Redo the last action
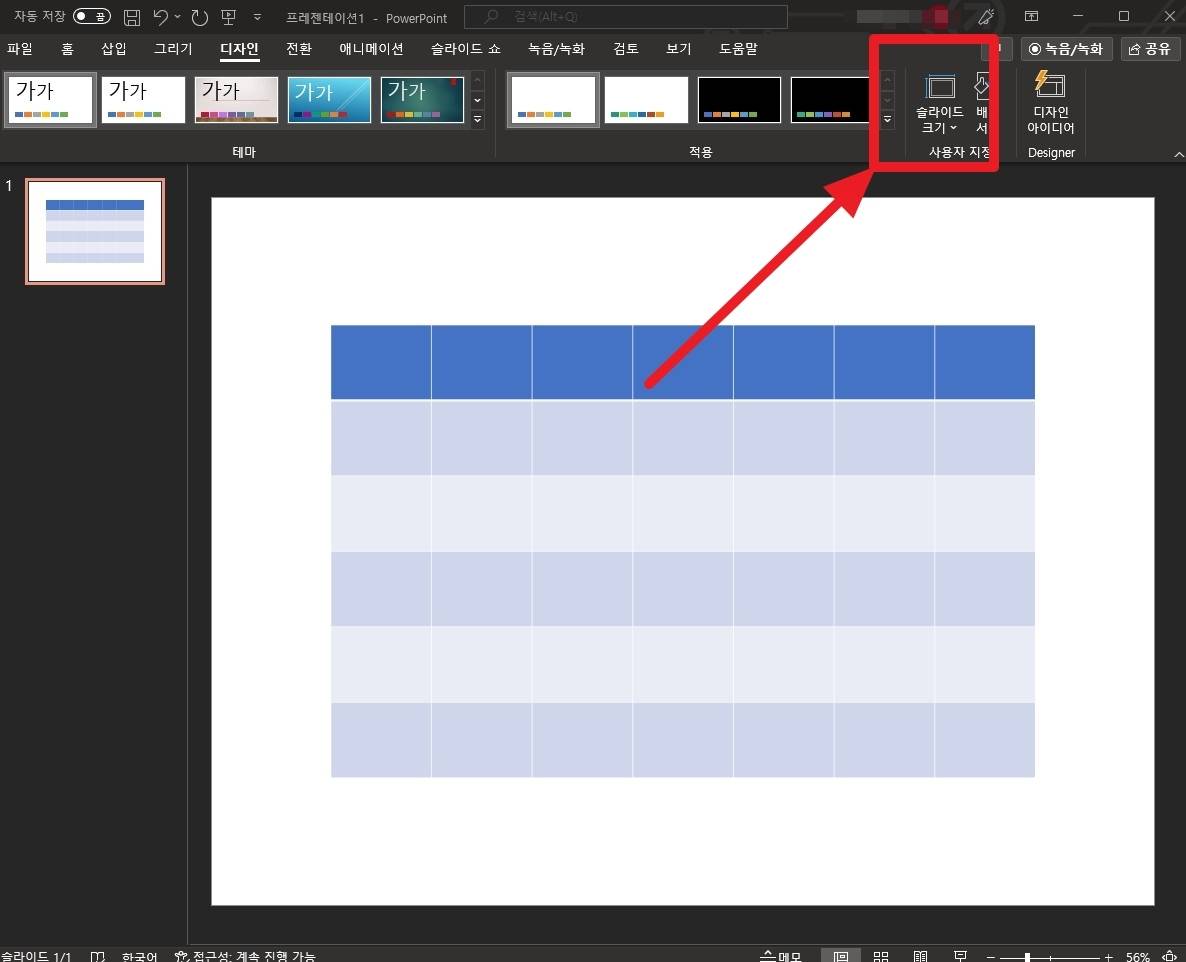This screenshot has width=1186, height=962. point(200,17)
